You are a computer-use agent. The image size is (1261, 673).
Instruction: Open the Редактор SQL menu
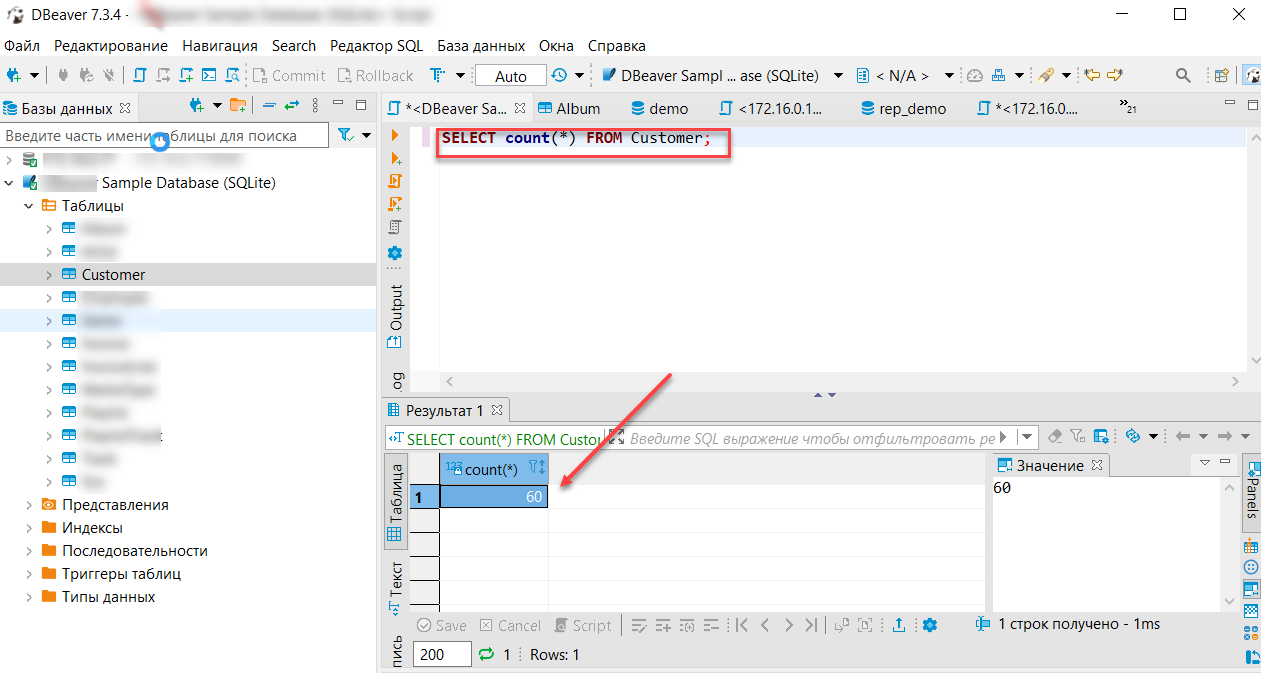click(376, 45)
